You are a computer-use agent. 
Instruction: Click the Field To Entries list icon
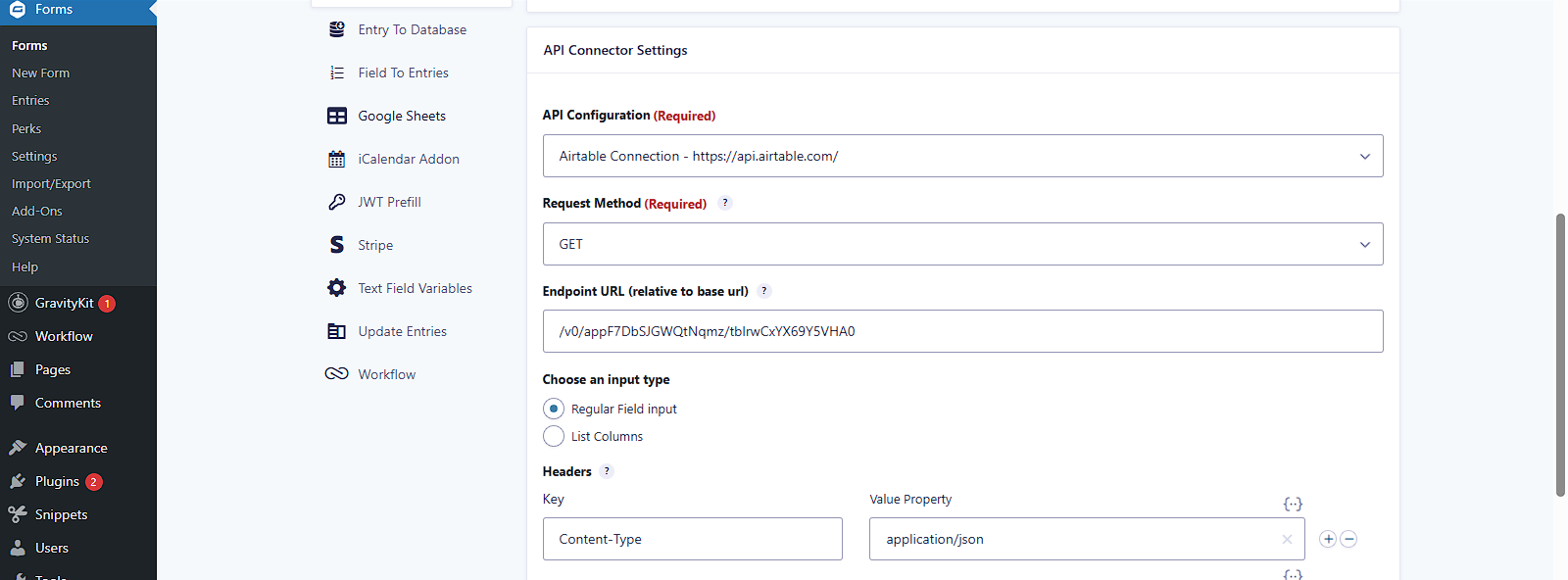pyautogui.click(x=336, y=72)
